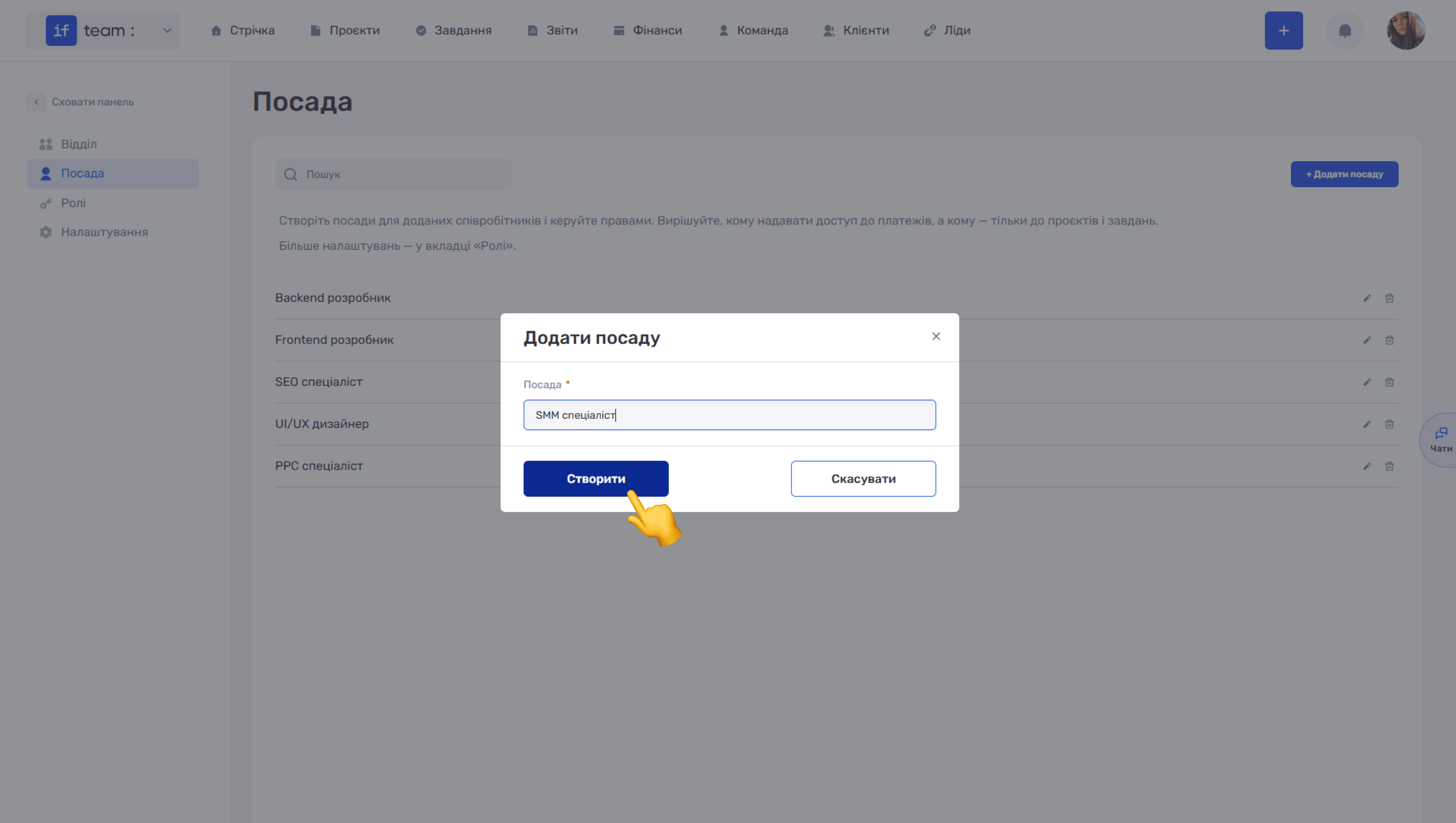Edit the UI/UX дизайнер position
Viewport: 1456px width, 823px height.
coord(1367,424)
